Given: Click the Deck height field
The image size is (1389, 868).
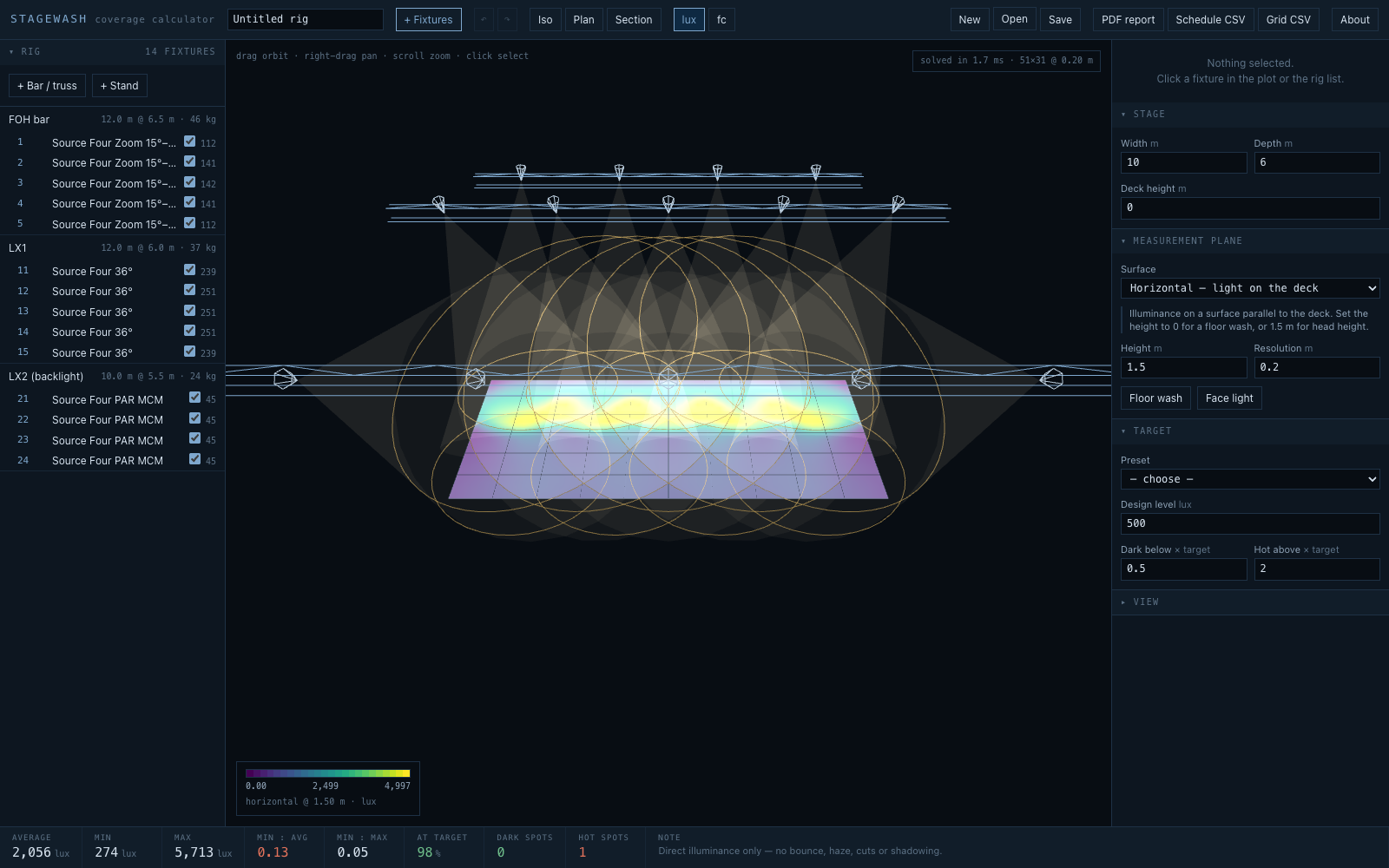Looking at the screenshot, I should pyautogui.click(x=1250, y=207).
